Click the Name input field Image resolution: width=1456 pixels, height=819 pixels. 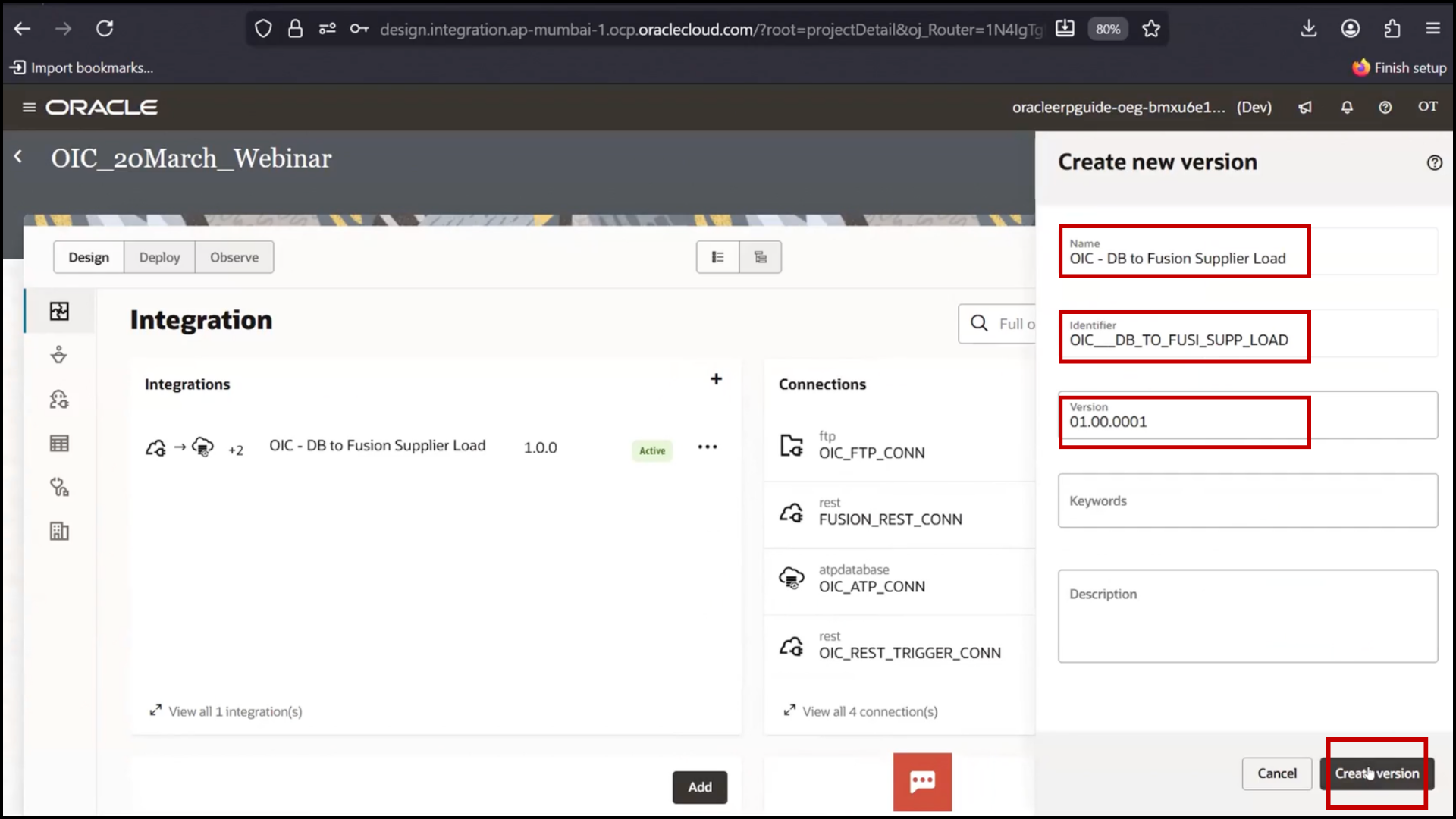pos(1247,251)
